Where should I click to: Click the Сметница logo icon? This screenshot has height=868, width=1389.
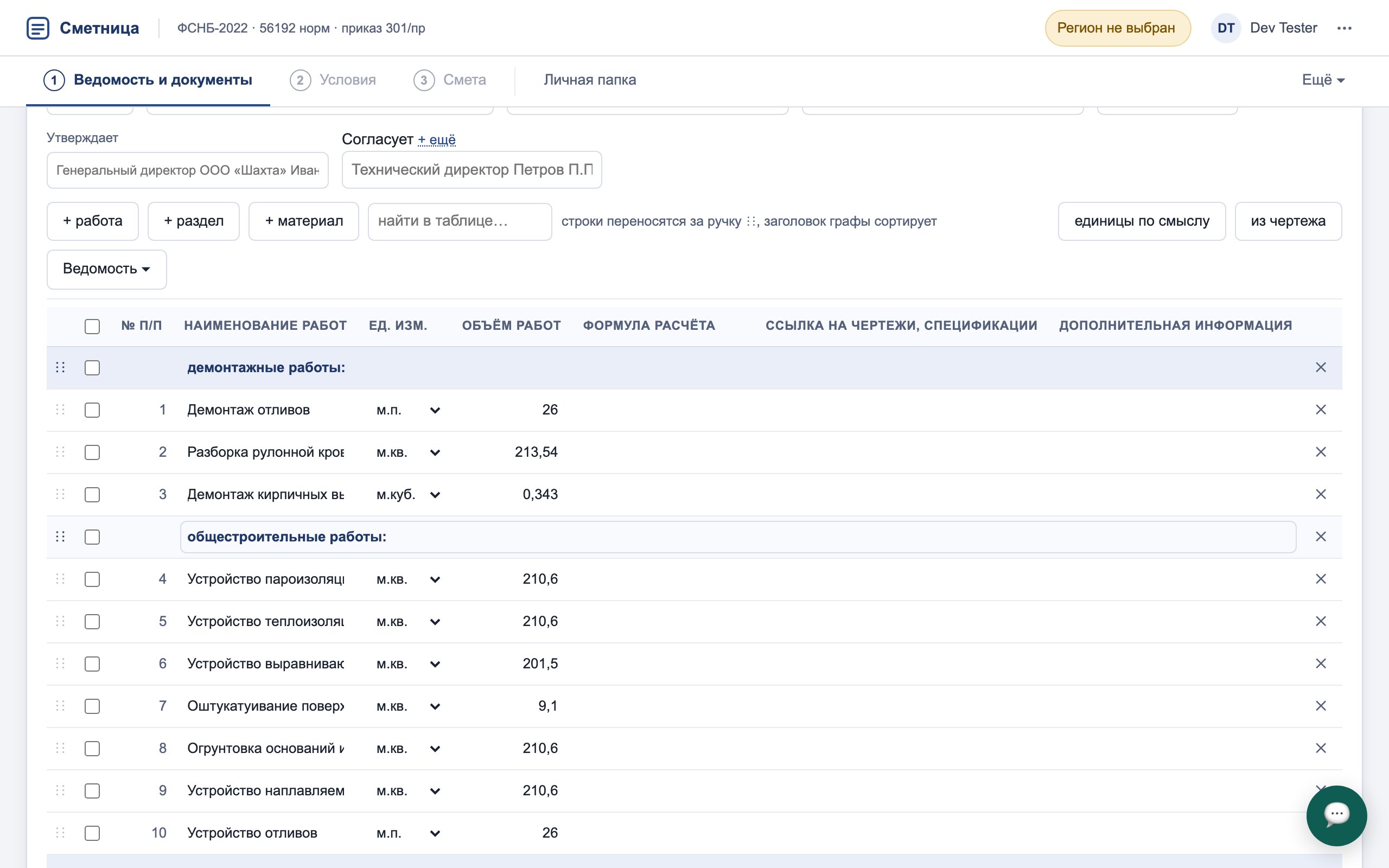pos(38,28)
